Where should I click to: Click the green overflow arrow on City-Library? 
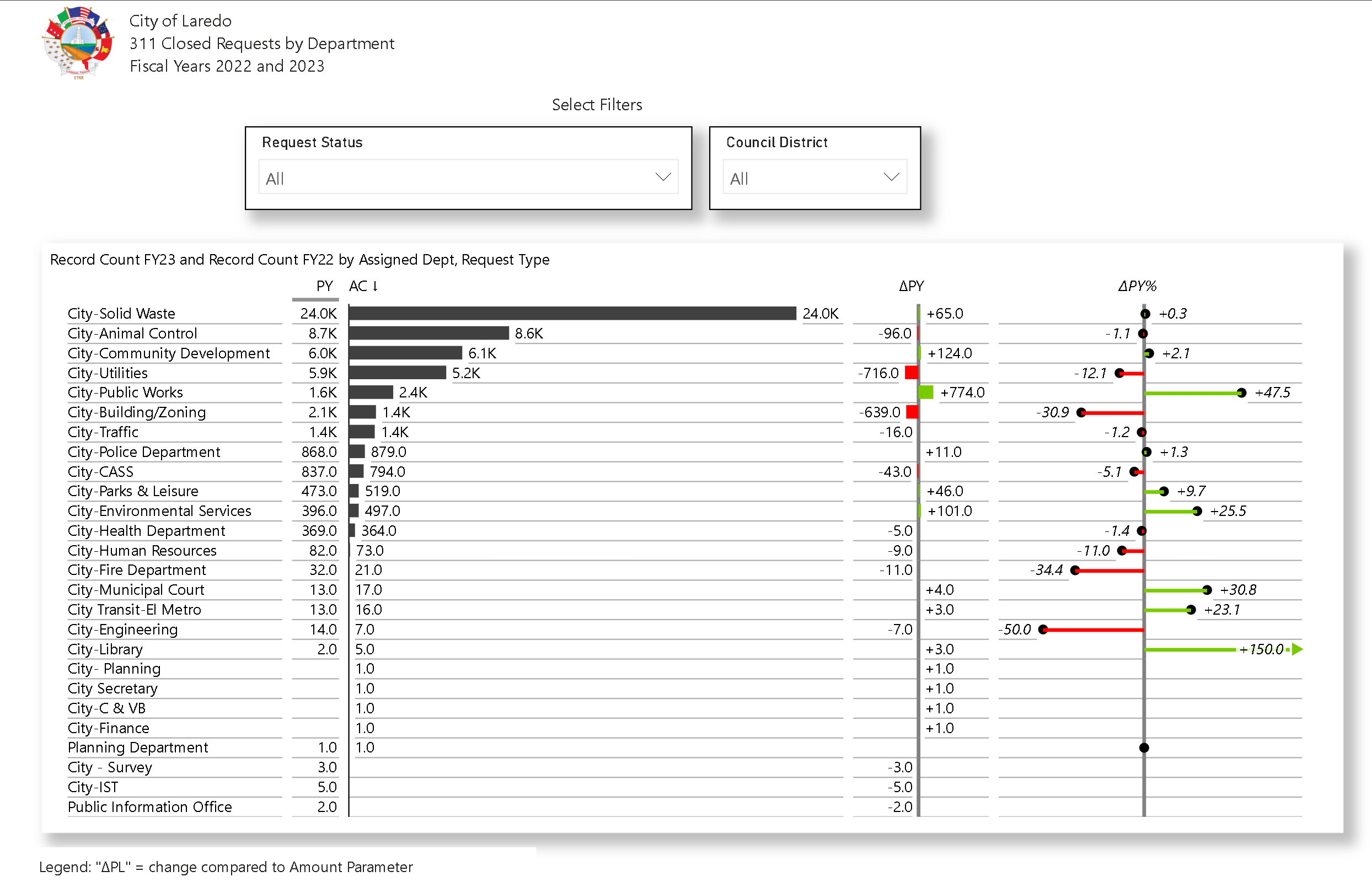coord(1298,649)
